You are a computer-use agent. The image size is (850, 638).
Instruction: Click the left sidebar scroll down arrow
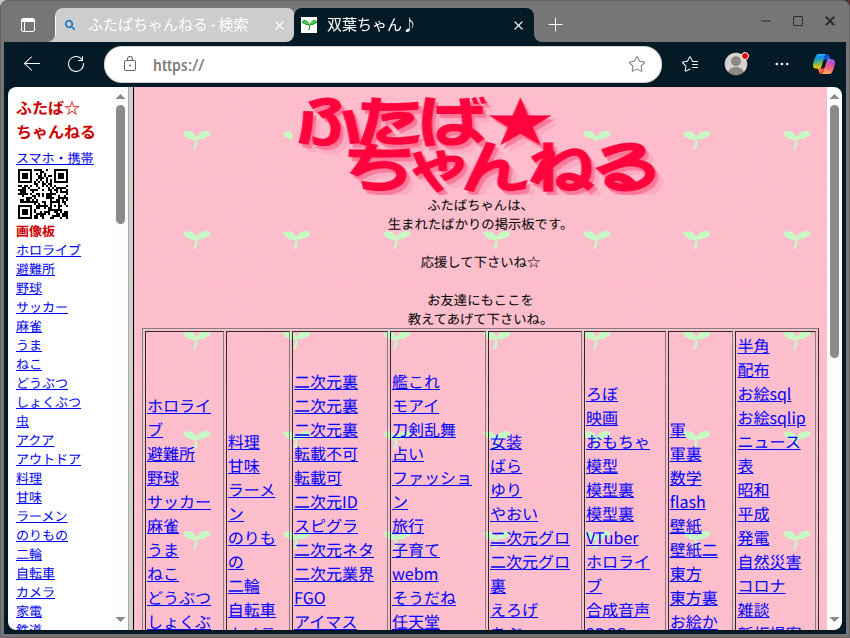[121, 619]
